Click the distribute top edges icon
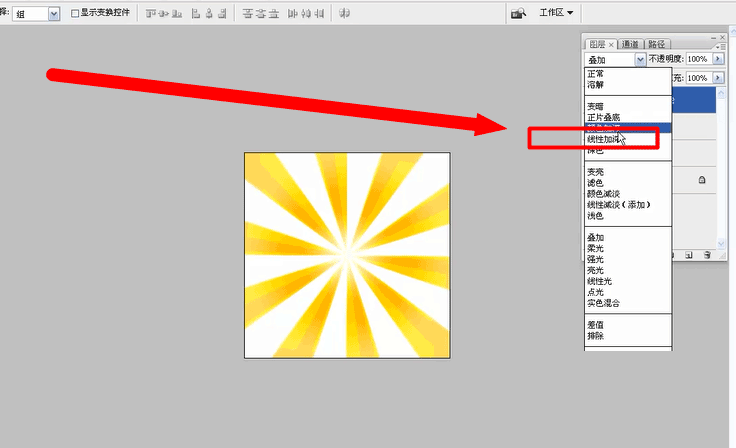Screen dimensions: 736x448 tap(247, 14)
